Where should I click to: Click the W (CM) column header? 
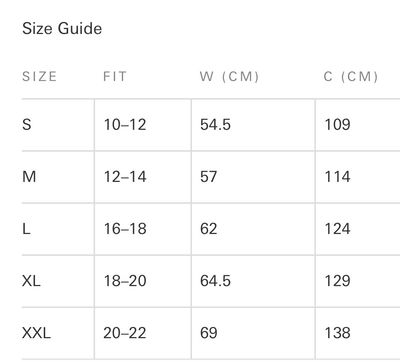coord(229,77)
